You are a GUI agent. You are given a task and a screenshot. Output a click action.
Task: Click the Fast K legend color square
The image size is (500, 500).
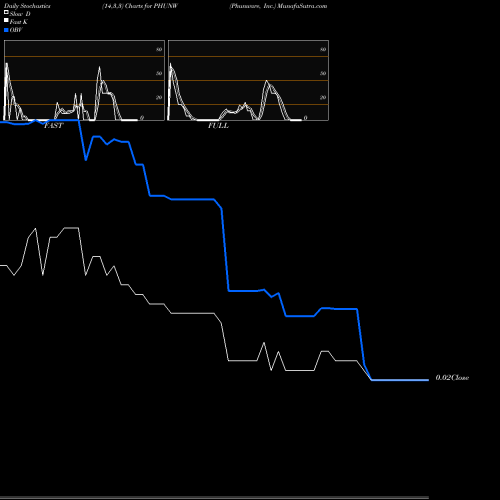click(6, 20)
